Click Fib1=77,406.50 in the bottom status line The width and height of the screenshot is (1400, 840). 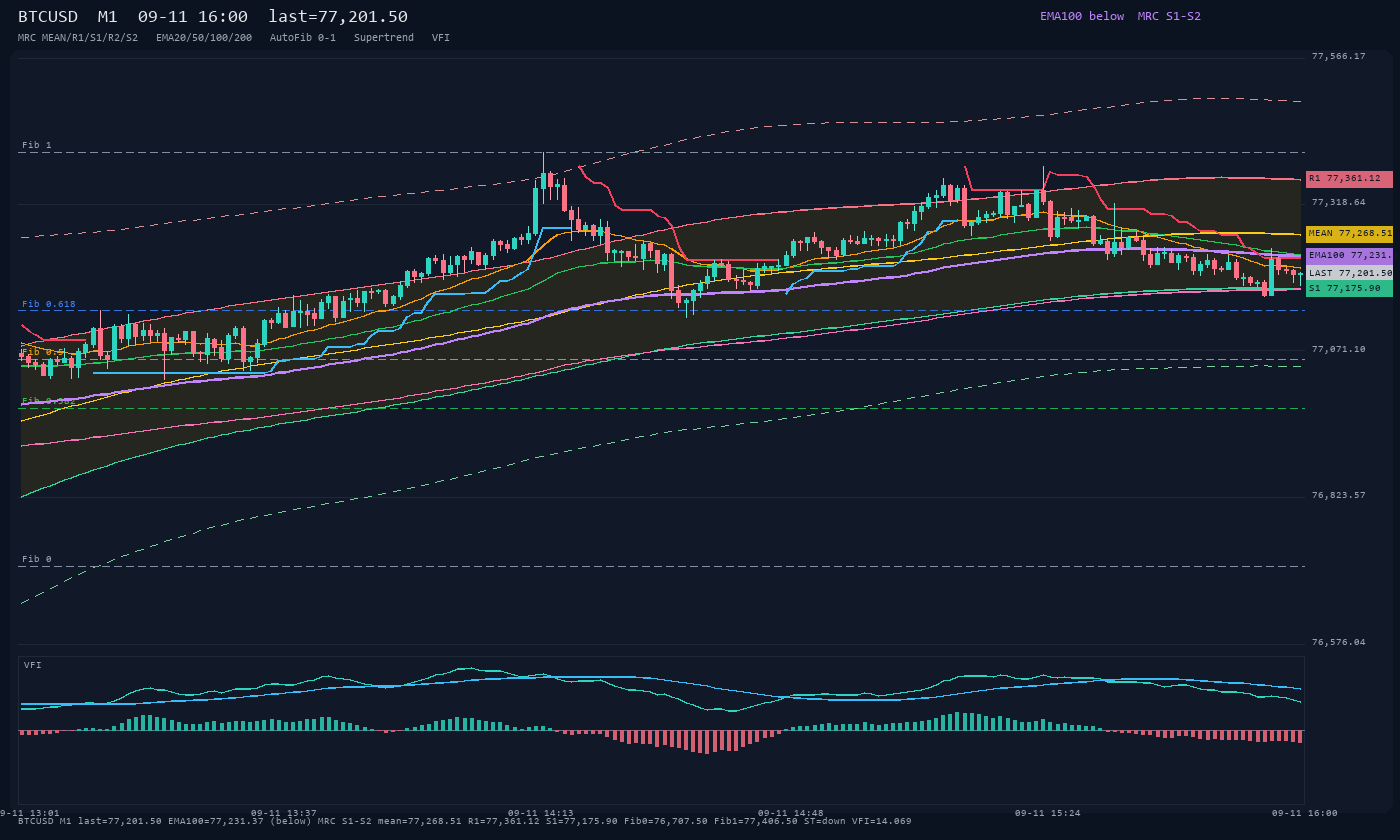pos(755,821)
